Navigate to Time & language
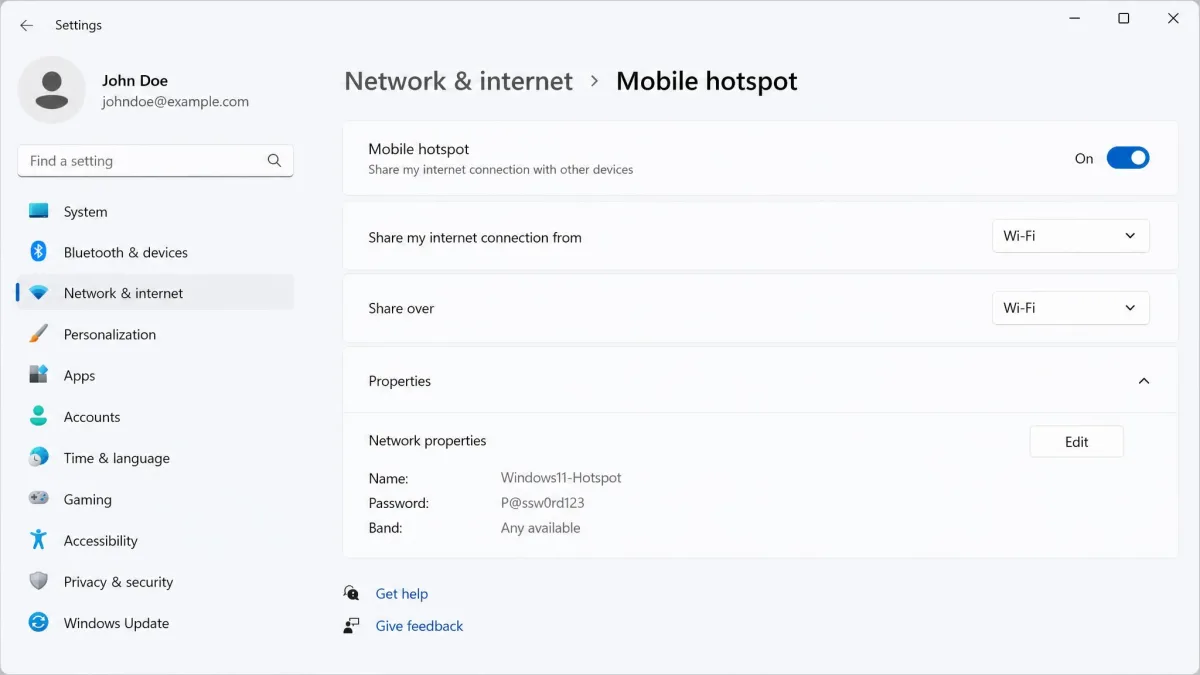The height and width of the screenshot is (675, 1200). [155, 457]
